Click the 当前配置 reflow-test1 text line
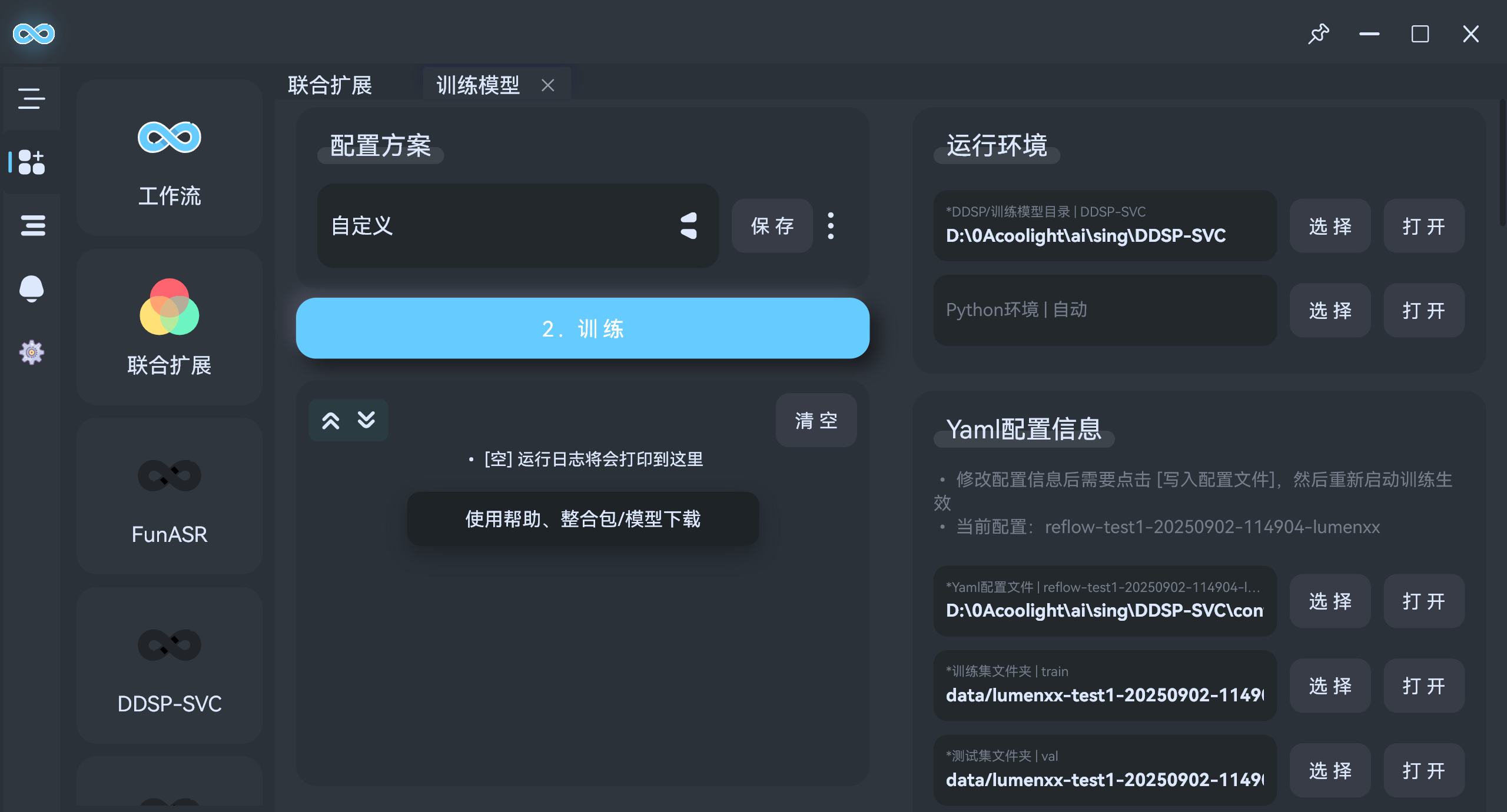 pyautogui.click(x=1168, y=527)
